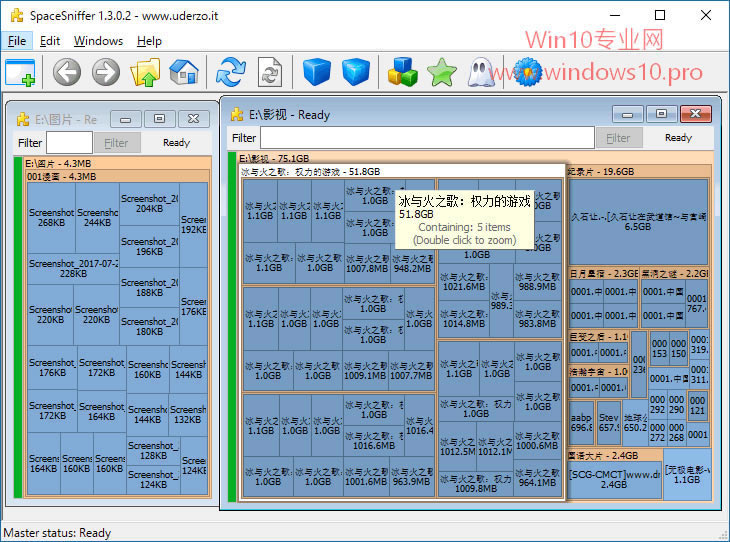
Task: Click the green star icon
Action: coord(441,72)
